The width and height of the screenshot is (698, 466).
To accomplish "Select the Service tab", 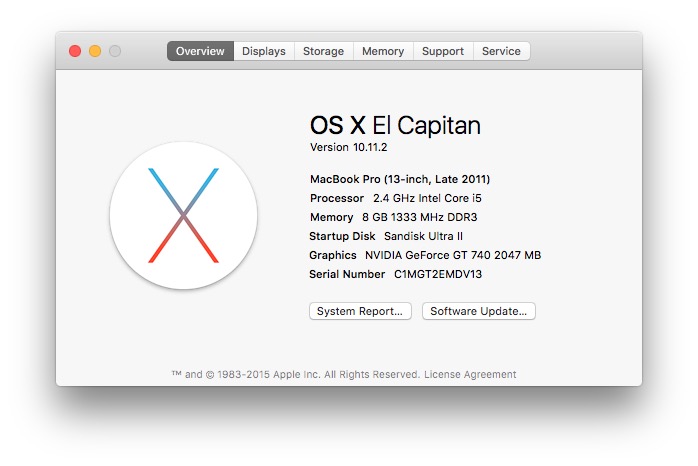I will pos(501,51).
